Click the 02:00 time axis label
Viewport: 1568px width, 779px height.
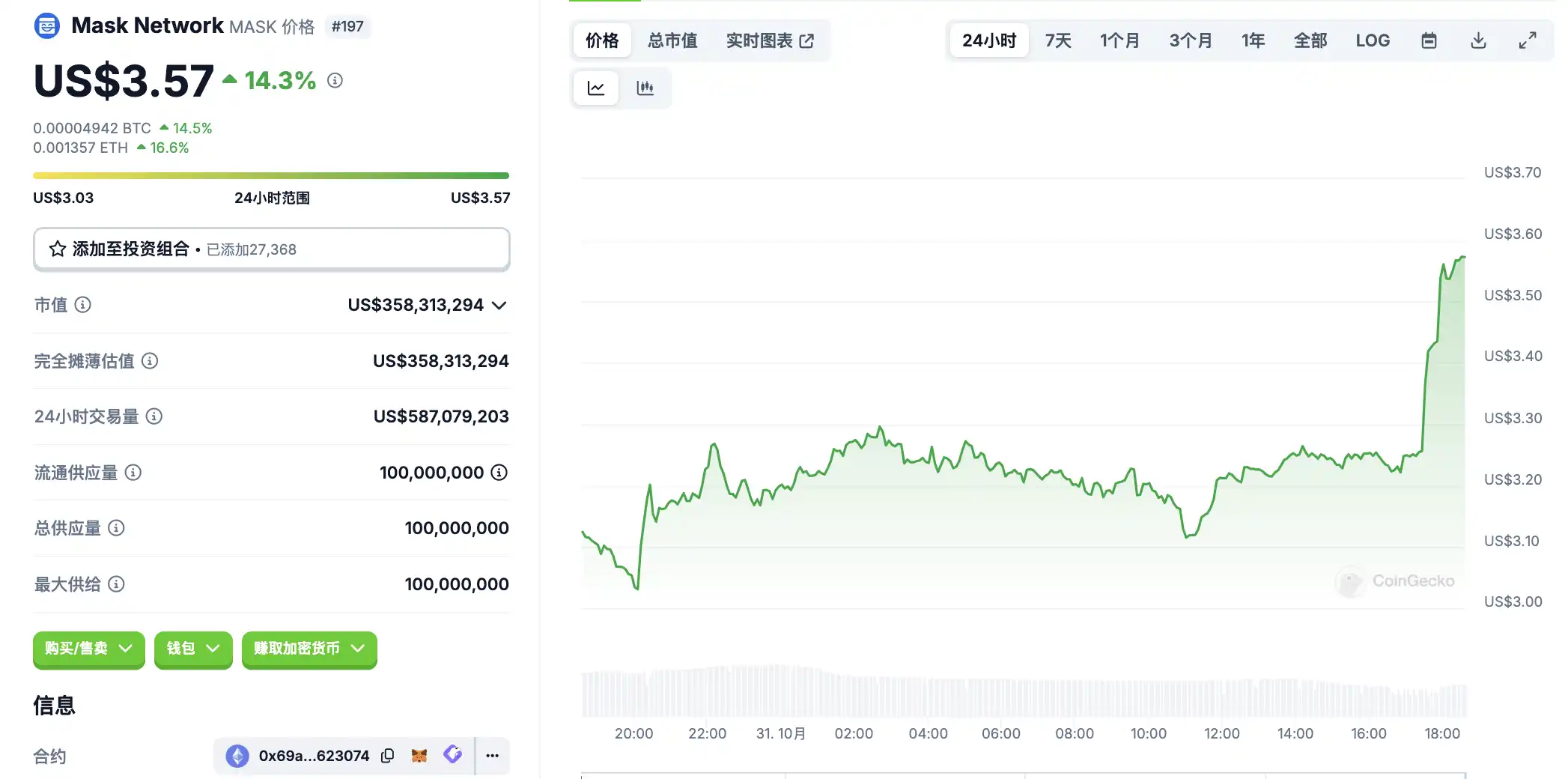click(854, 733)
